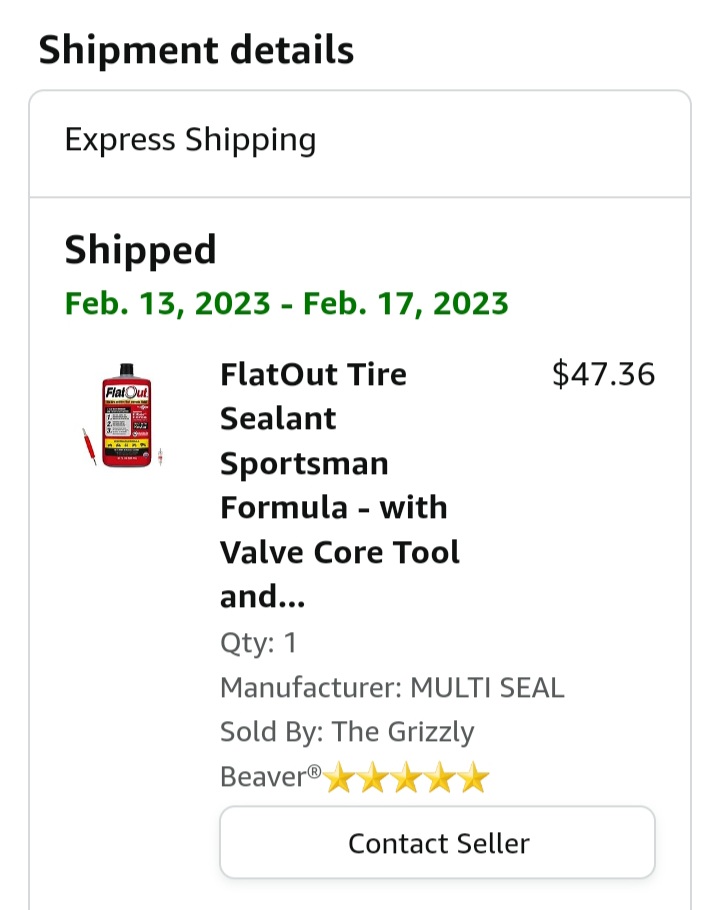Viewport: 720px width, 910px height.
Task: Click the green delivery date range
Action: (x=286, y=302)
